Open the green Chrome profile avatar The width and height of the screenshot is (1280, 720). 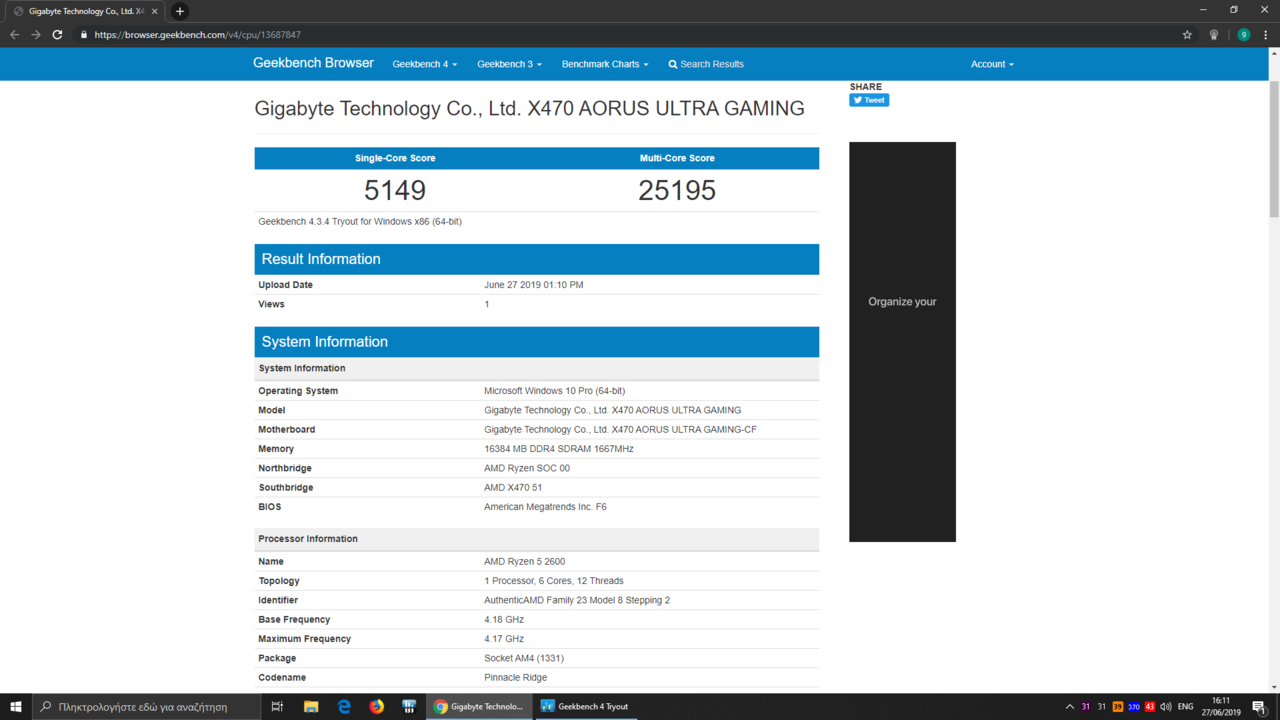(x=1244, y=34)
